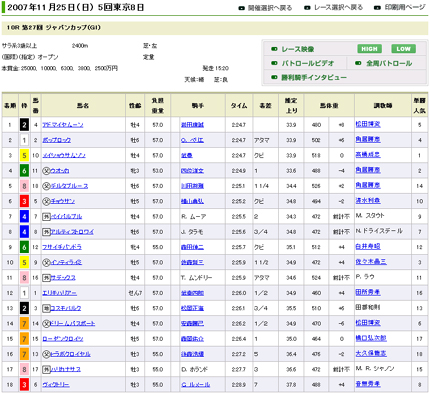430x394 pixels.
Task: Open horse ヴィクトリー page
Action: [x=56, y=385]
